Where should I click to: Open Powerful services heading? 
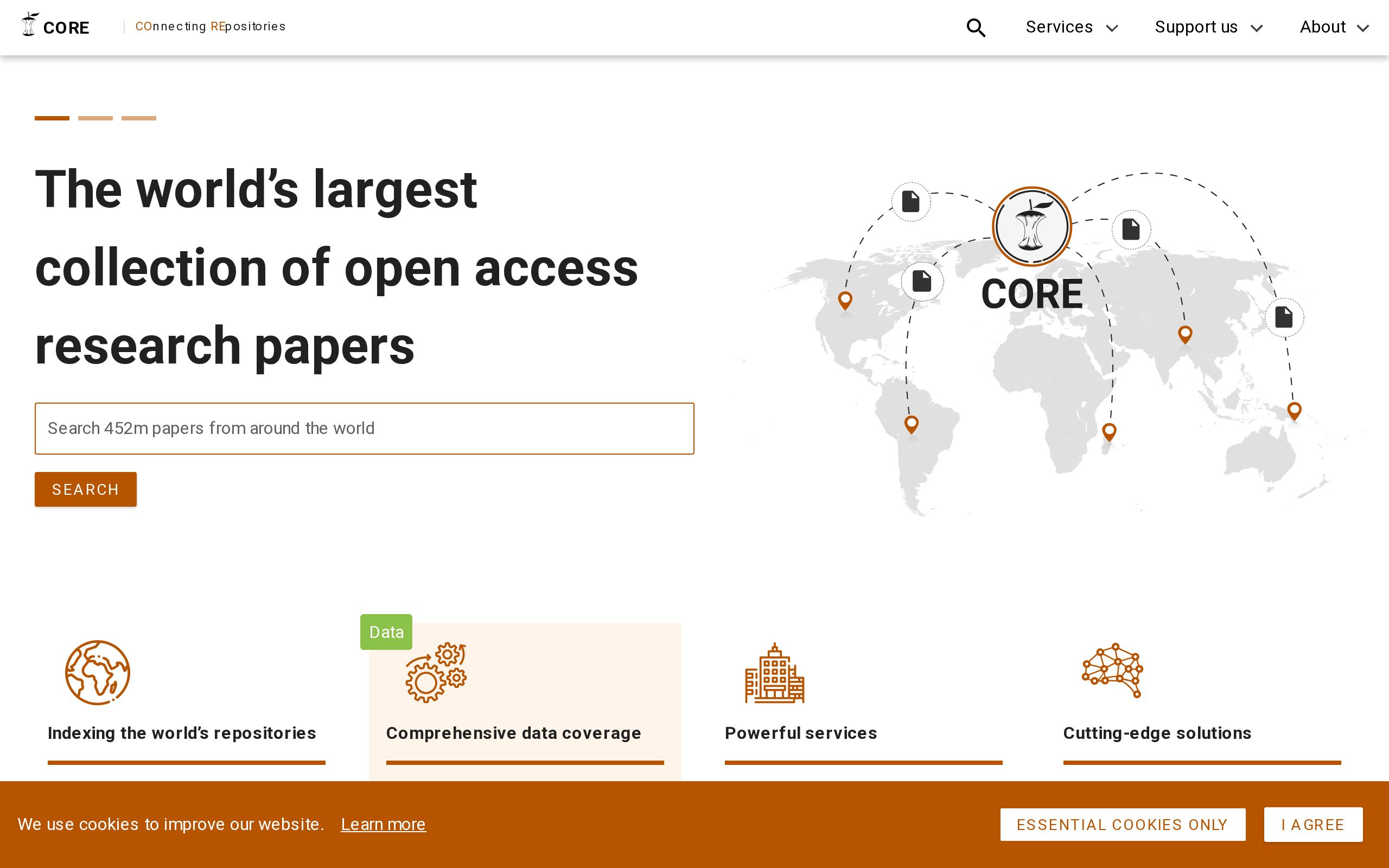(x=801, y=733)
